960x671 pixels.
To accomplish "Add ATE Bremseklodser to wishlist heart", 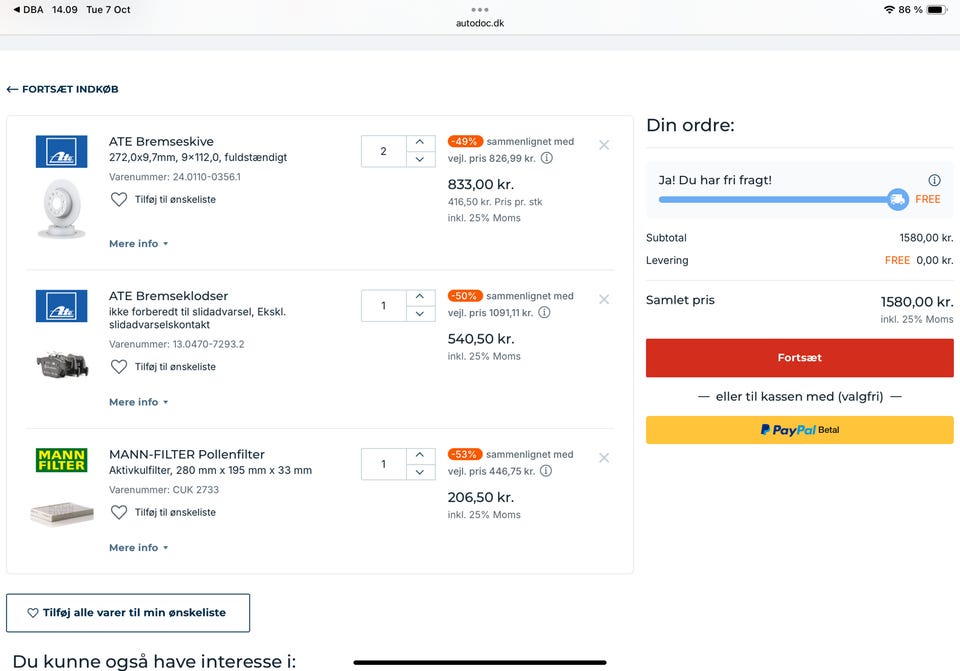I will (x=119, y=367).
